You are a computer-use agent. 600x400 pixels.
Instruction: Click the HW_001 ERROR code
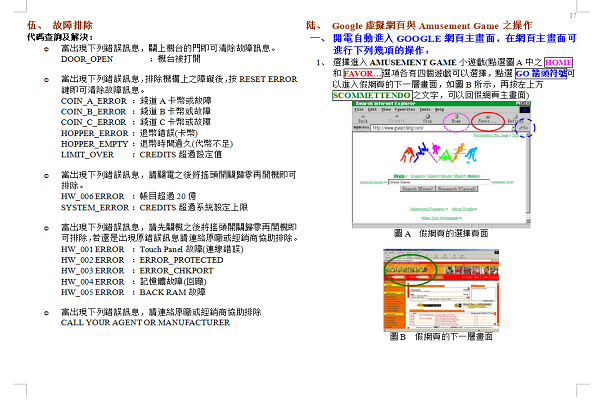[93, 249]
